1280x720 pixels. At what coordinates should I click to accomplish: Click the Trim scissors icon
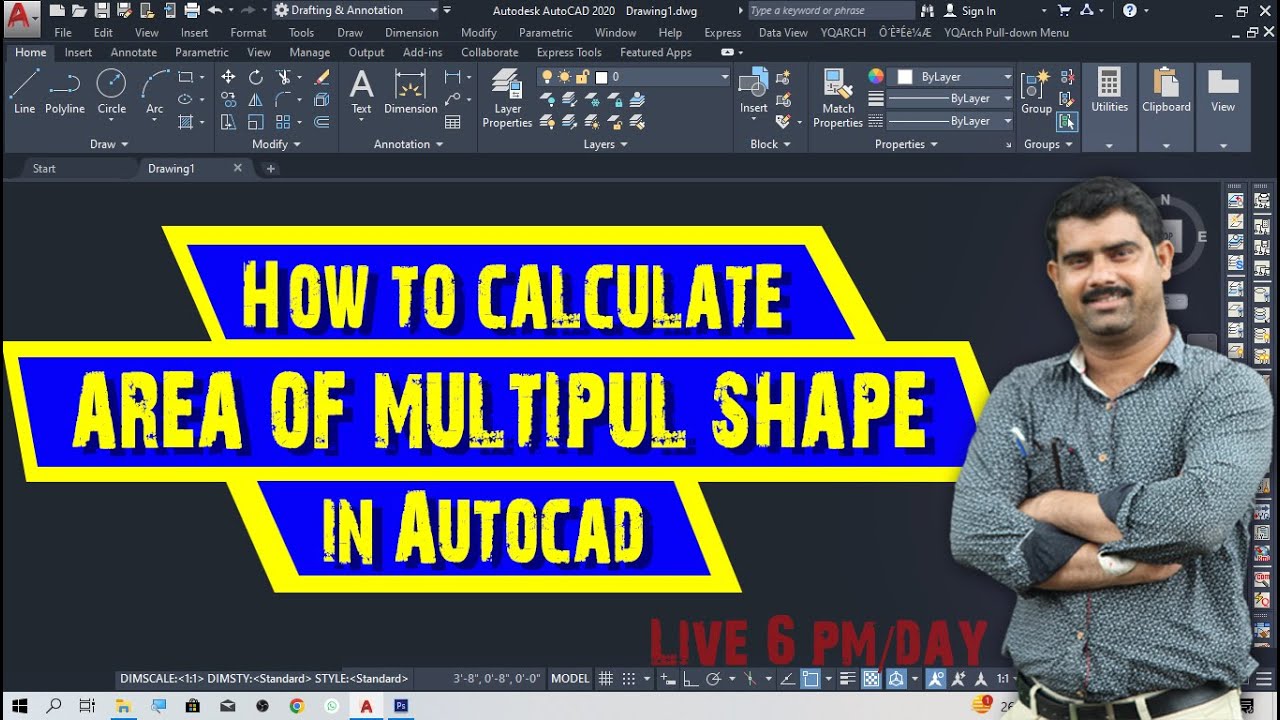pos(283,77)
